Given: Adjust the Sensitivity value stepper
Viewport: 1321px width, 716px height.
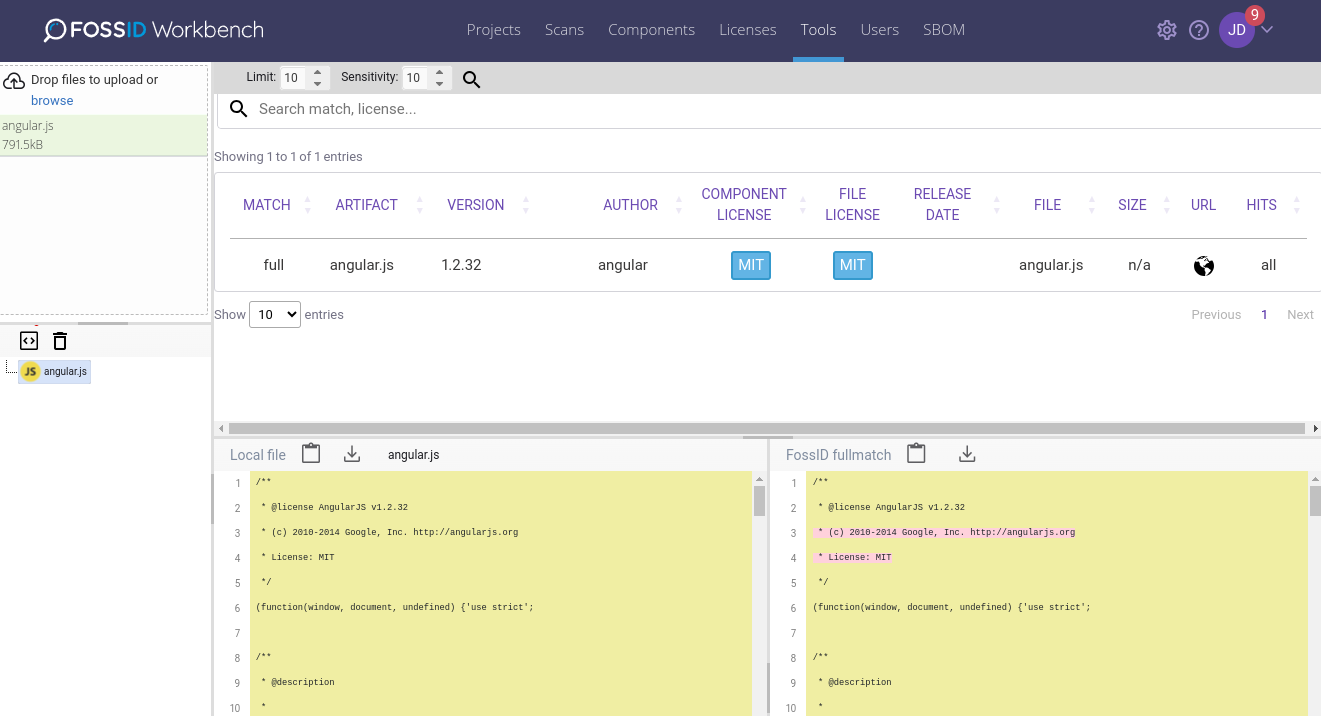Looking at the screenshot, I should click(x=440, y=77).
